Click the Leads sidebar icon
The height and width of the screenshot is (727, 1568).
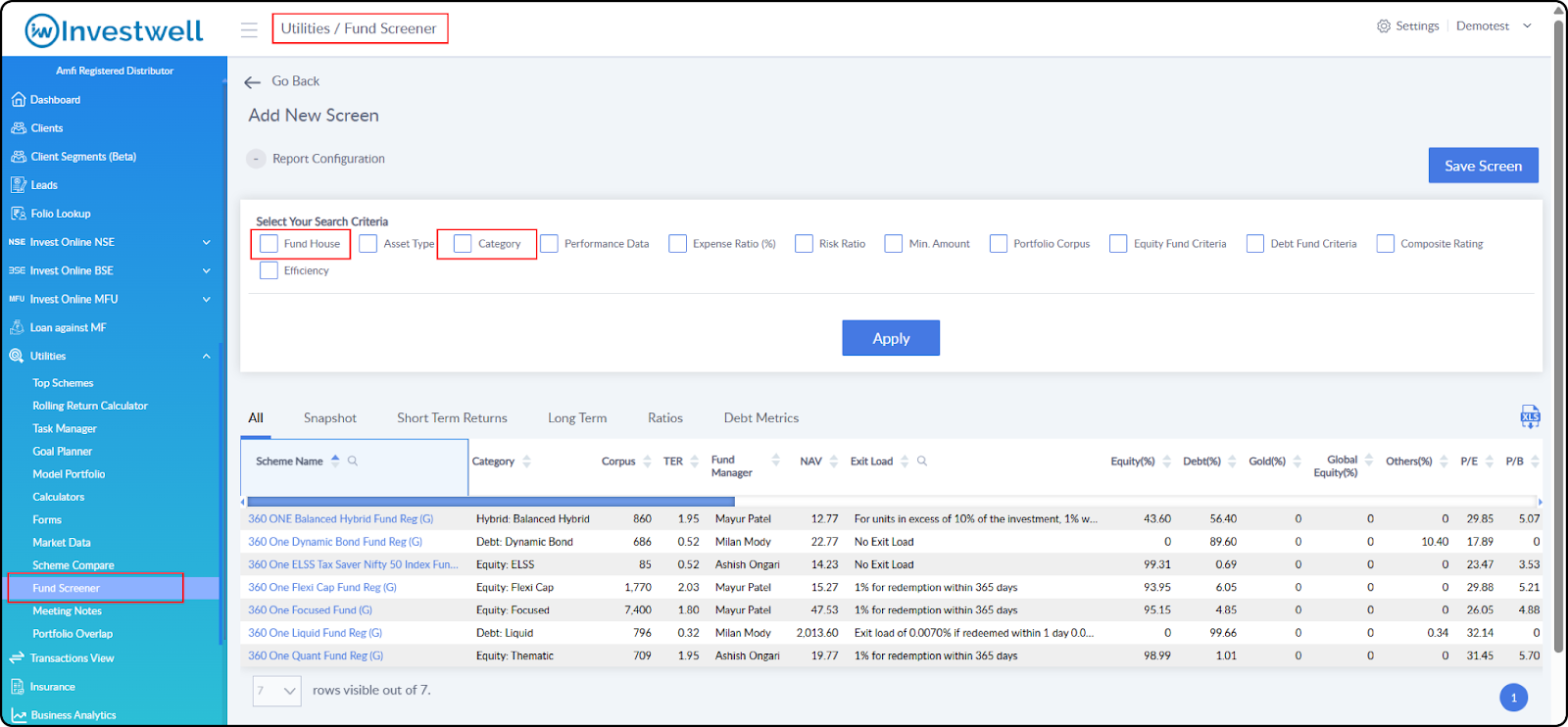tap(18, 185)
